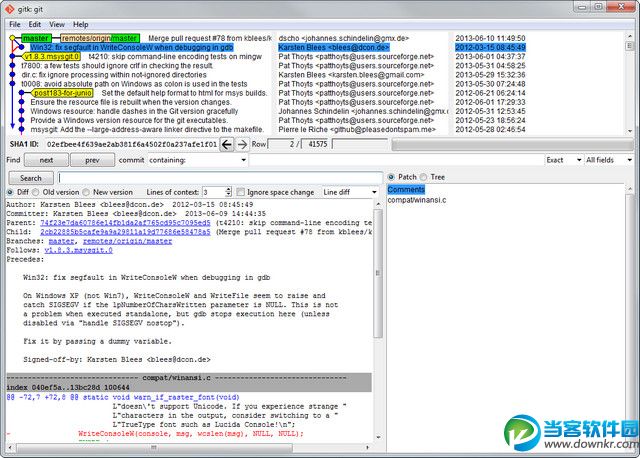Select commit 'Merge pull request #78 from kblees/k'

tap(210, 38)
